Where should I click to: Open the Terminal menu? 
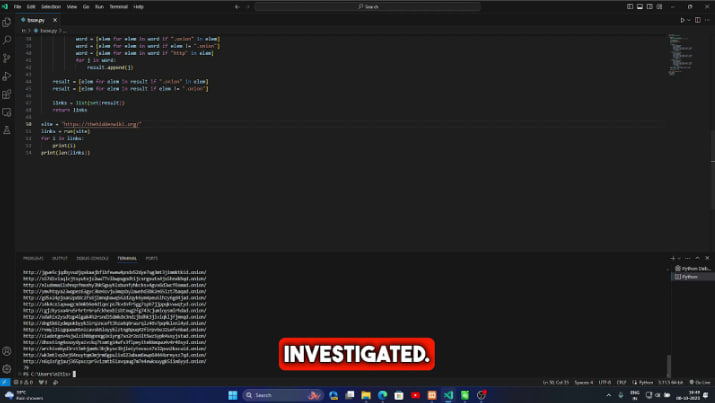click(x=119, y=6)
